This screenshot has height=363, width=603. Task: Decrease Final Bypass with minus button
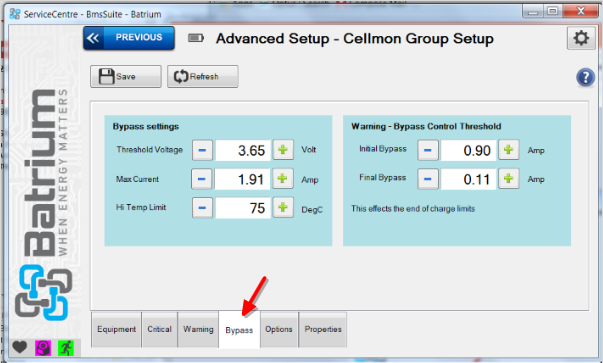coord(428,179)
